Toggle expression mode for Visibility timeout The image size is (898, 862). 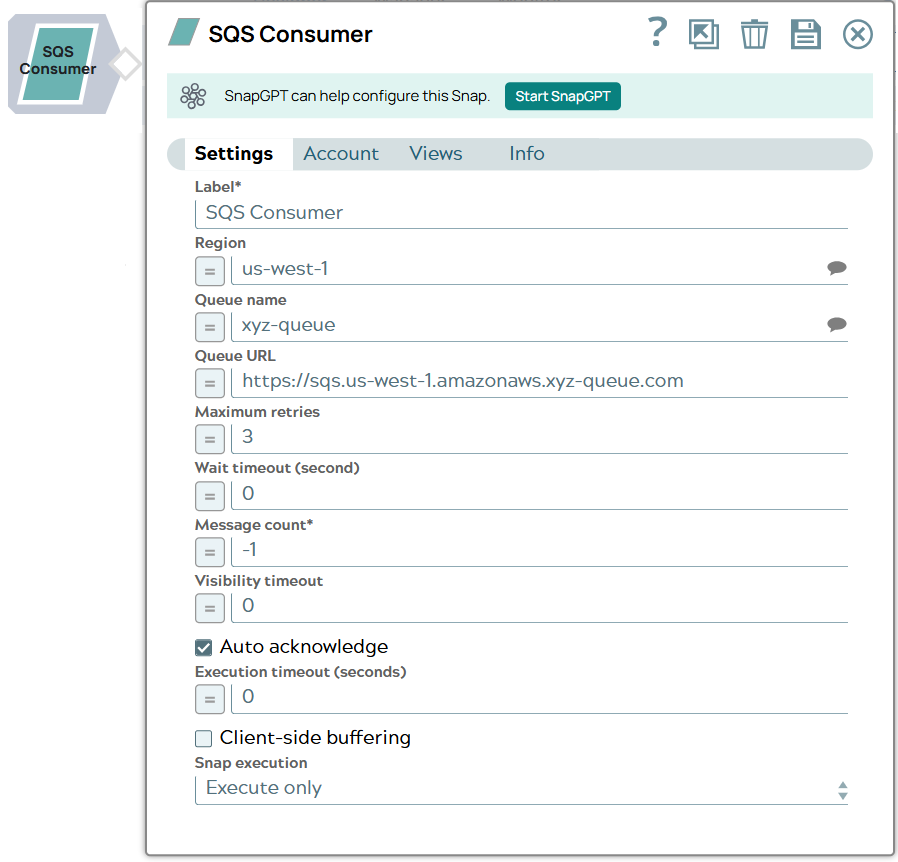(x=209, y=607)
